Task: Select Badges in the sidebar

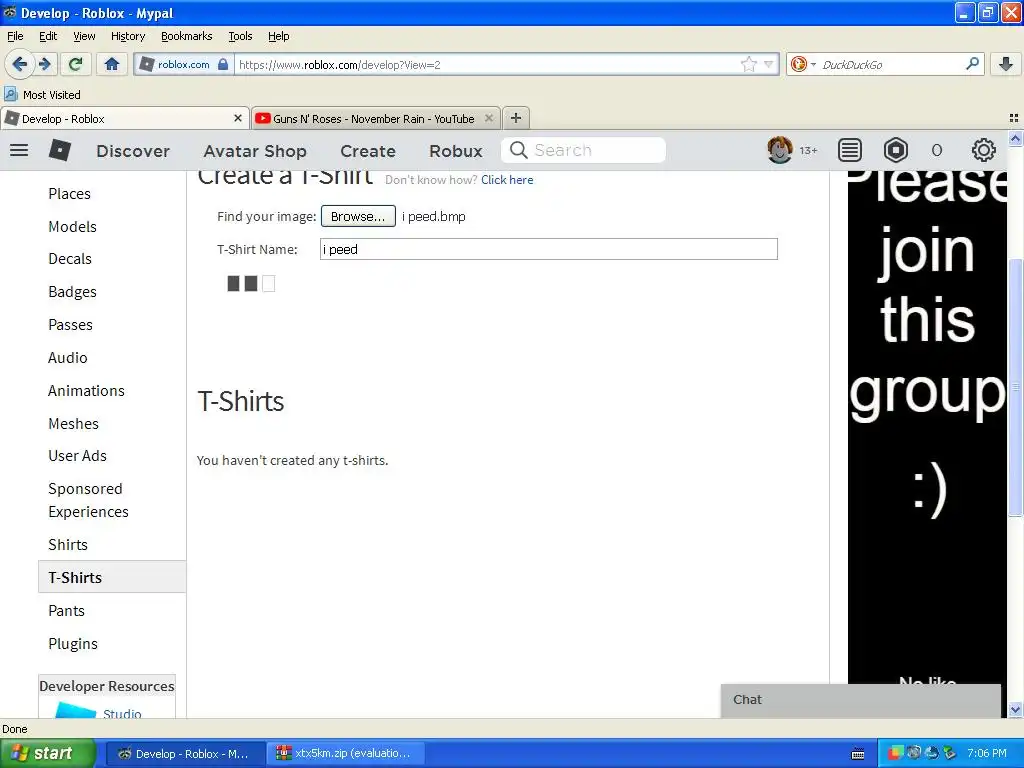Action: 72,292
